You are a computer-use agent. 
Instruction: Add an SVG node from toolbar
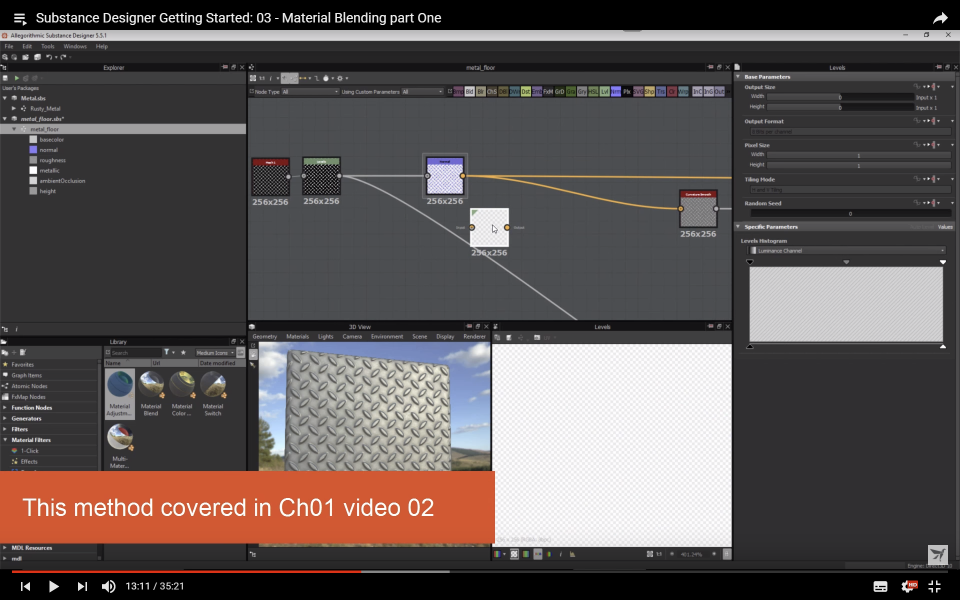(x=638, y=92)
